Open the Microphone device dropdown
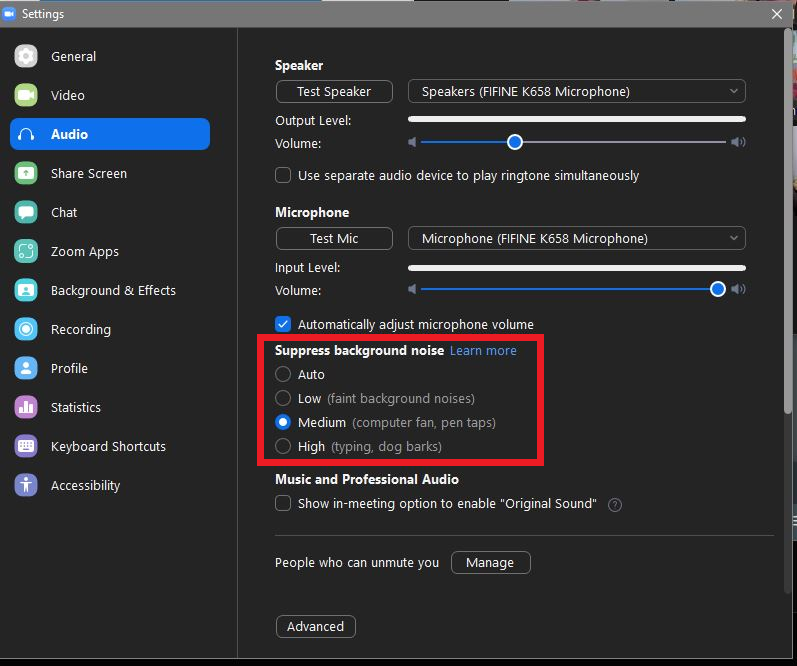 tap(576, 239)
